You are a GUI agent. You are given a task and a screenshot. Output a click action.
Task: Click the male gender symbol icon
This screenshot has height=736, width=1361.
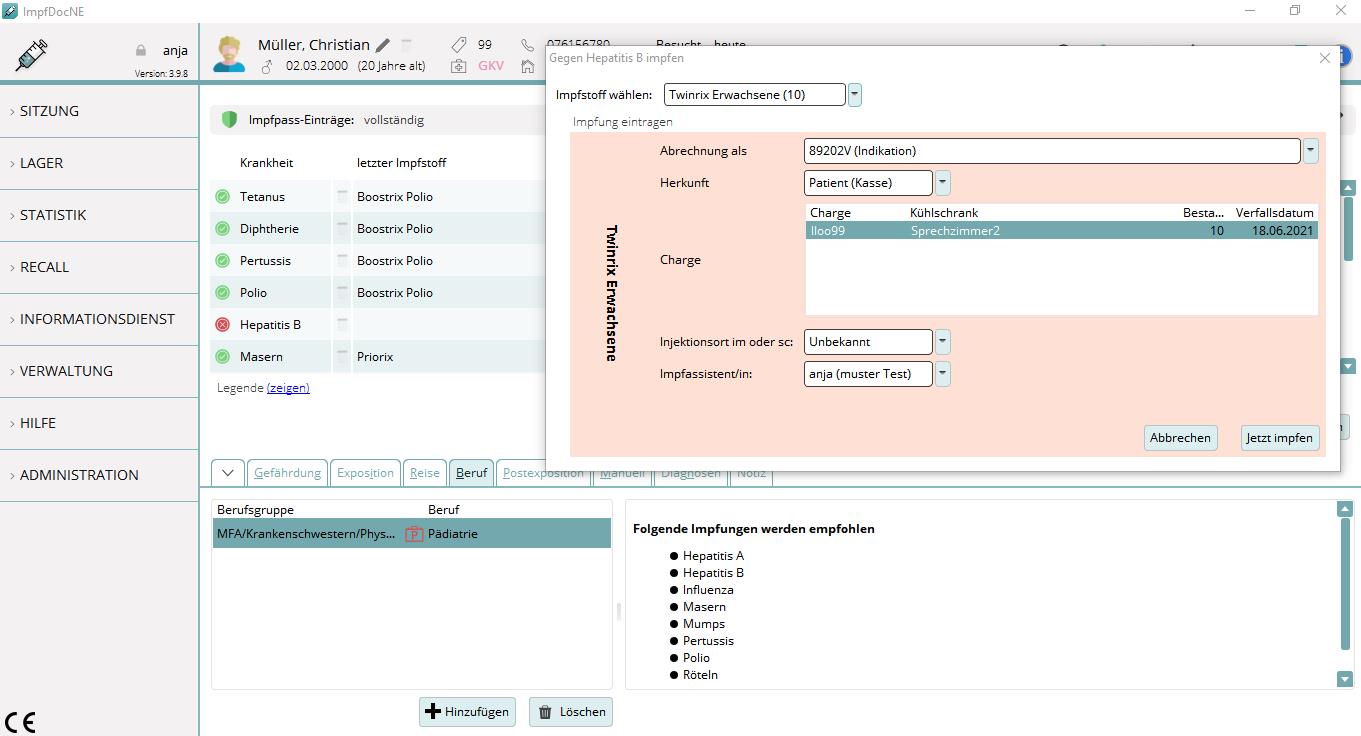[266, 66]
